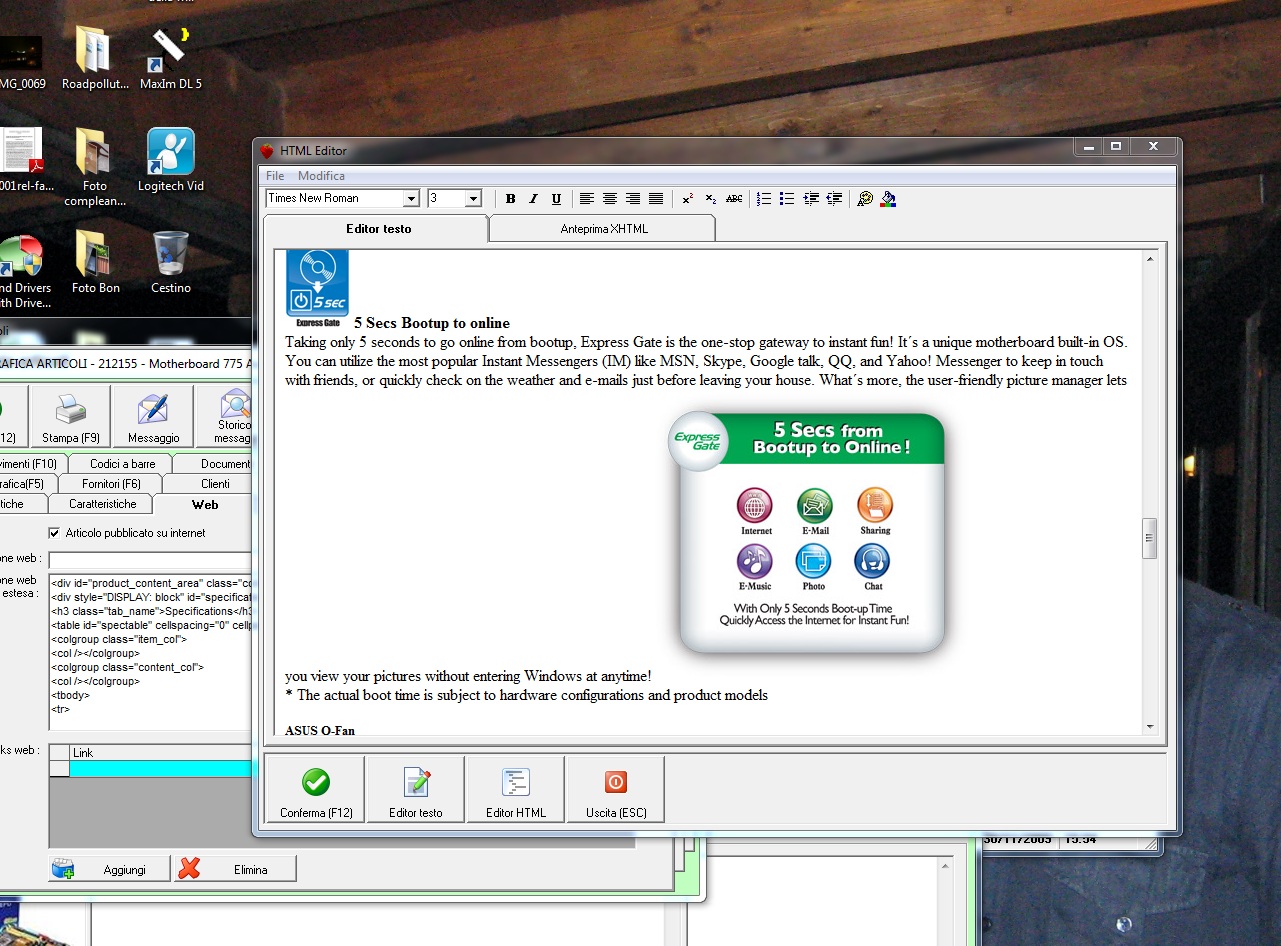Click the Uscita (ESC) button

616,789
